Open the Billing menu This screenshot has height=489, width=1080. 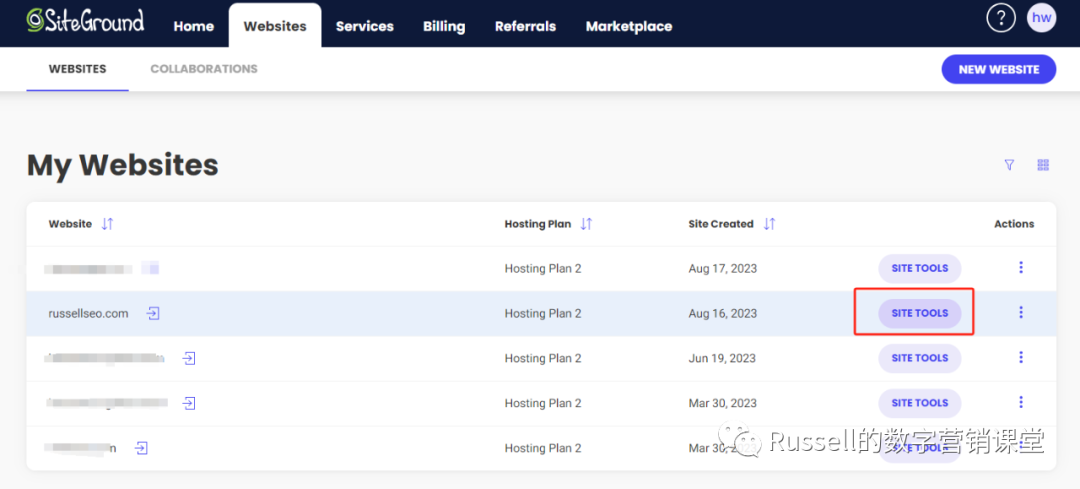tap(443, 26)
